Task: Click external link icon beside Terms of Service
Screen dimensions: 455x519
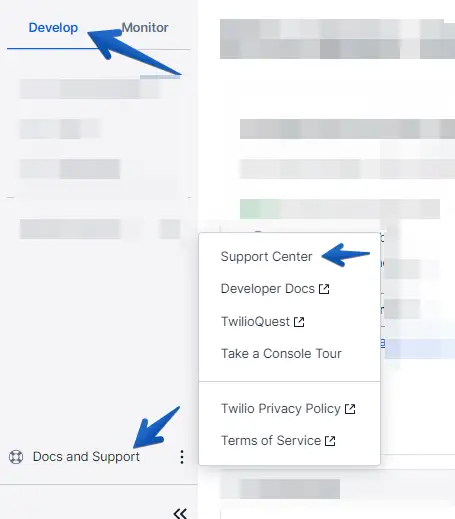Action: (330, 441)
